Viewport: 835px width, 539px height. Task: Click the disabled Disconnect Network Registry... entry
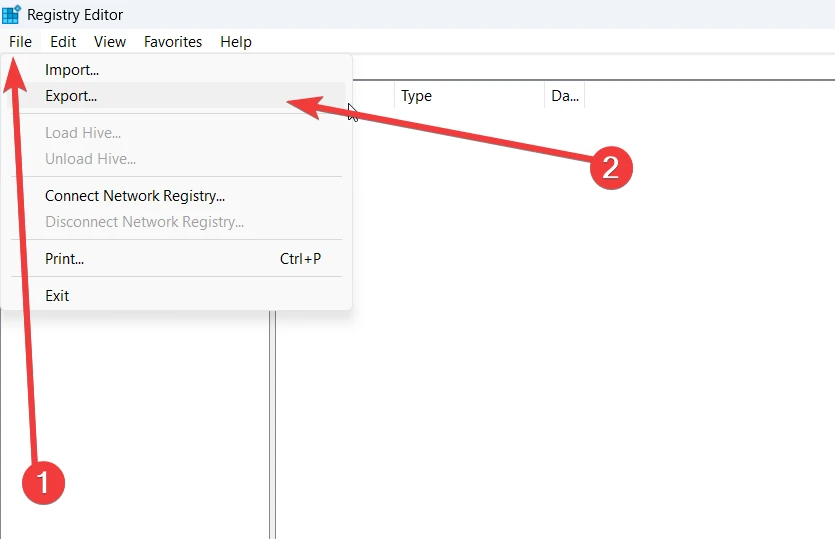point(176,222)
